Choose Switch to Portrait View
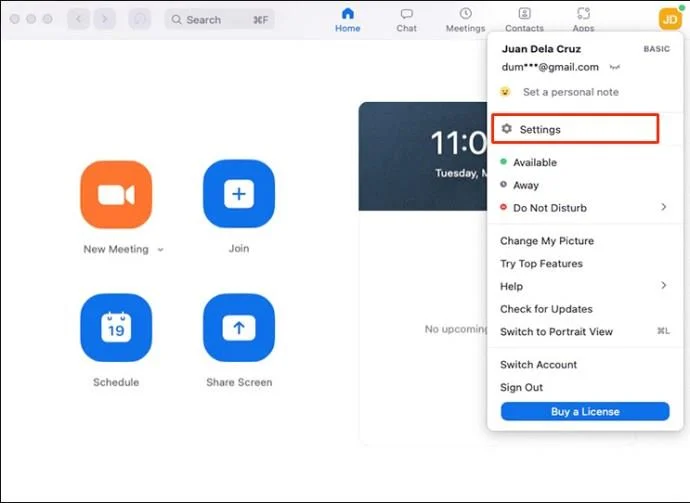 [556, 332]
